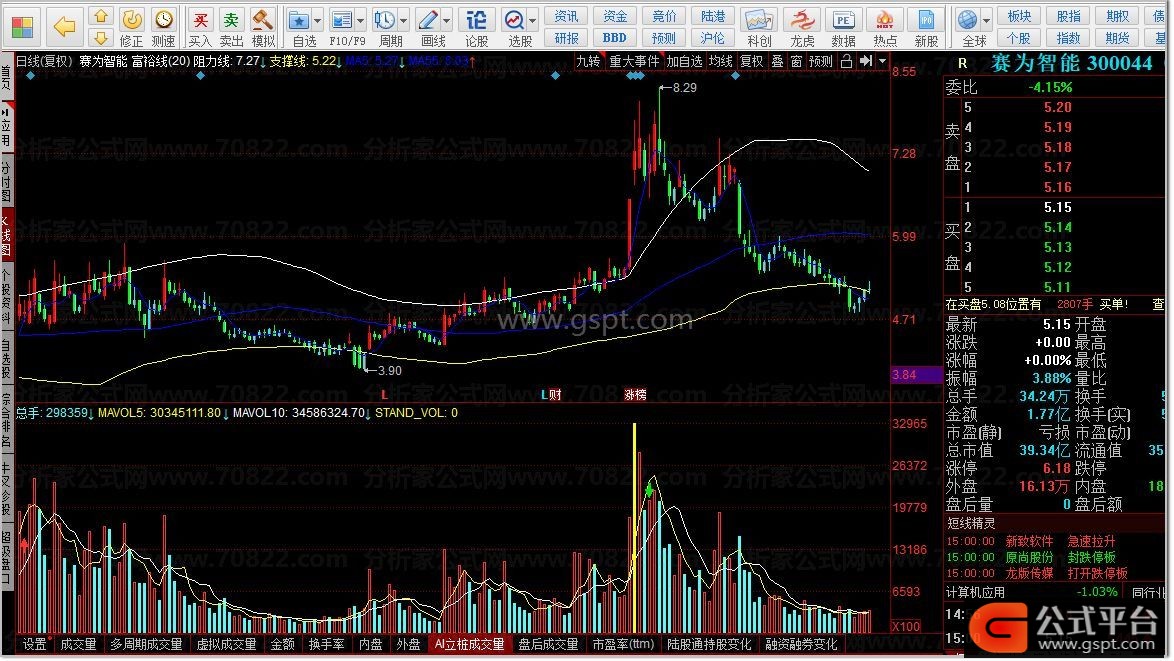Click the 买入 buy icon

[200, 28]
